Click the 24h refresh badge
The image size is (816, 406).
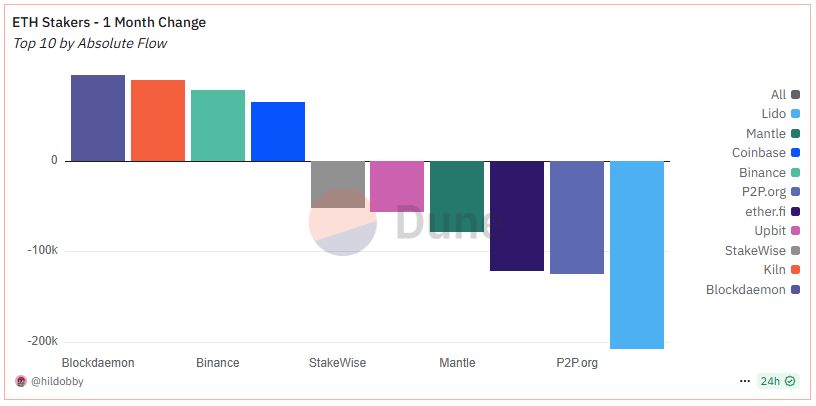click(777, 382)
